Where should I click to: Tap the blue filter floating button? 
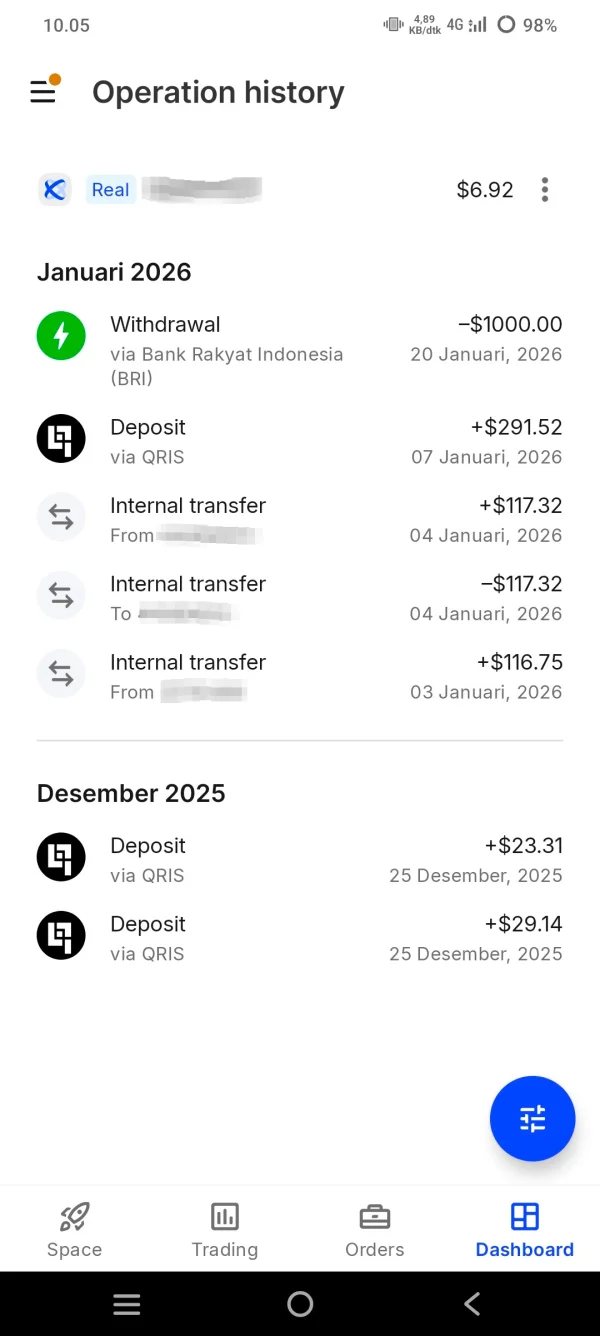click(x=532, y=1118)
